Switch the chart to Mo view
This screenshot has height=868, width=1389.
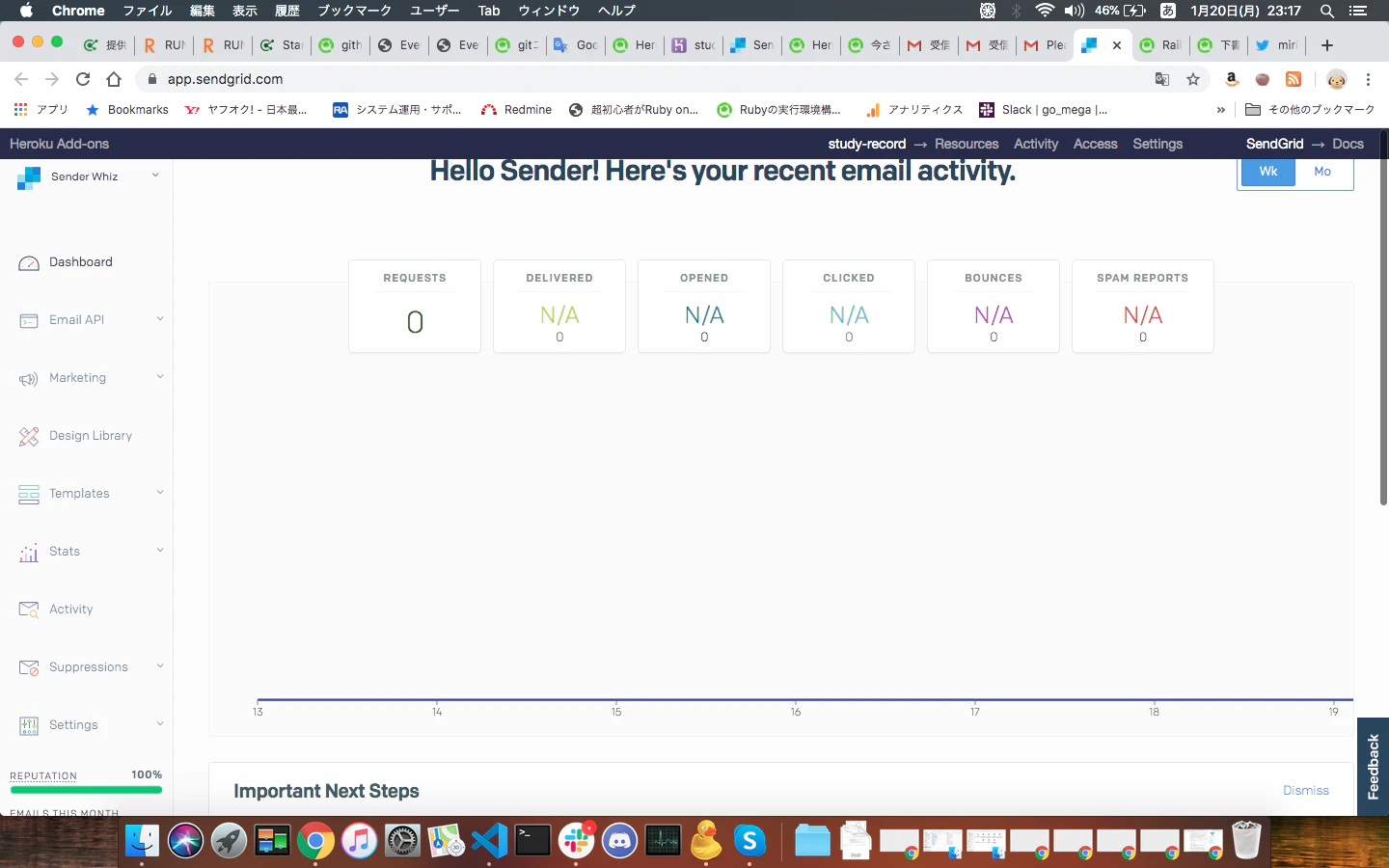(1322, 172)
